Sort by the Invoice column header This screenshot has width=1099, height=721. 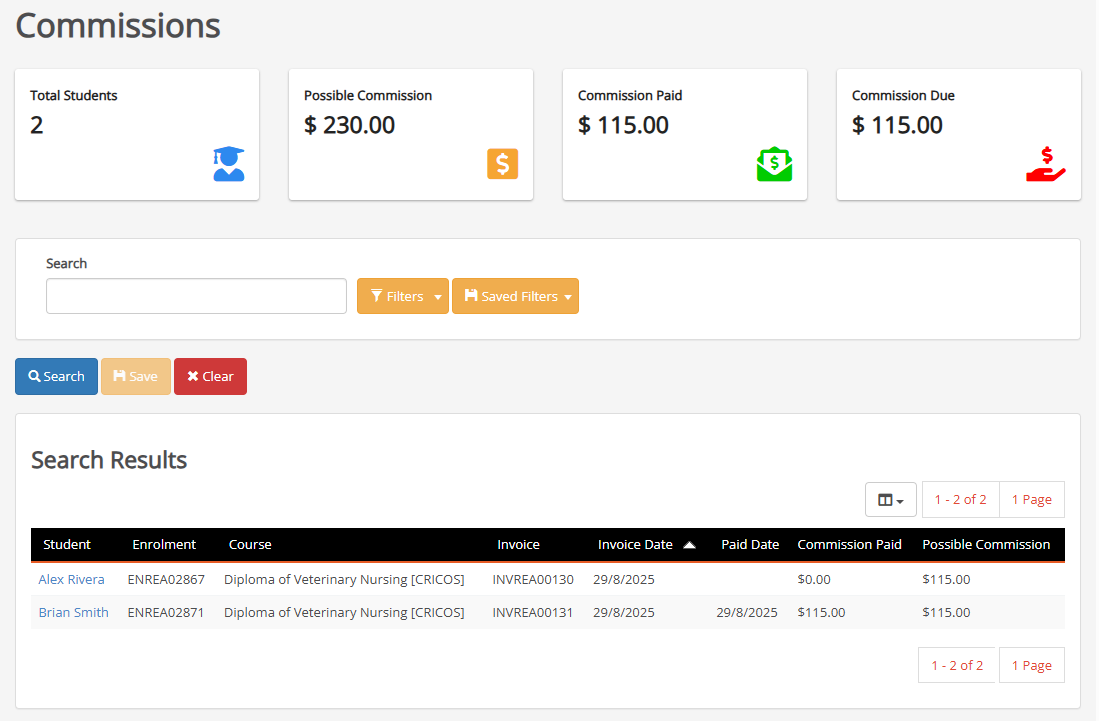[519, 544]
